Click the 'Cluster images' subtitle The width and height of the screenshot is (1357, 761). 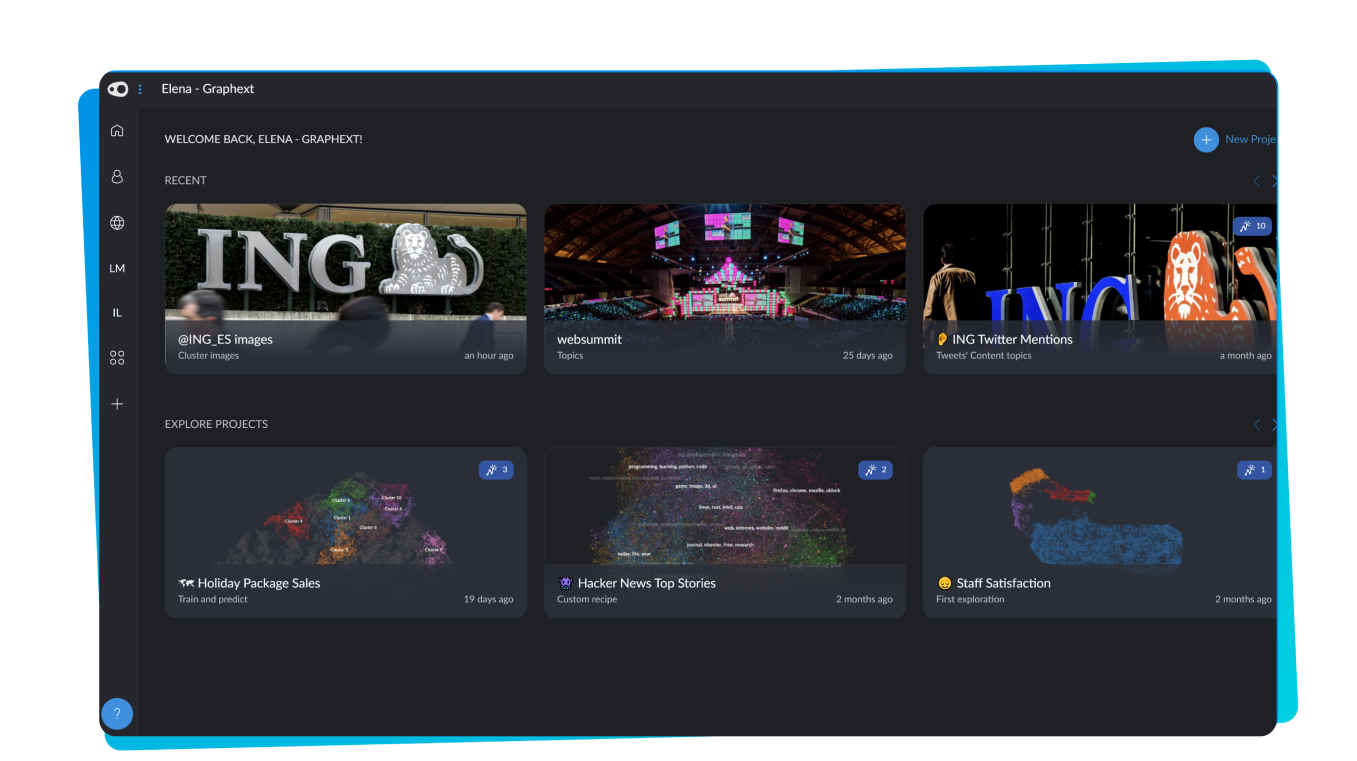tap(209, 356)
